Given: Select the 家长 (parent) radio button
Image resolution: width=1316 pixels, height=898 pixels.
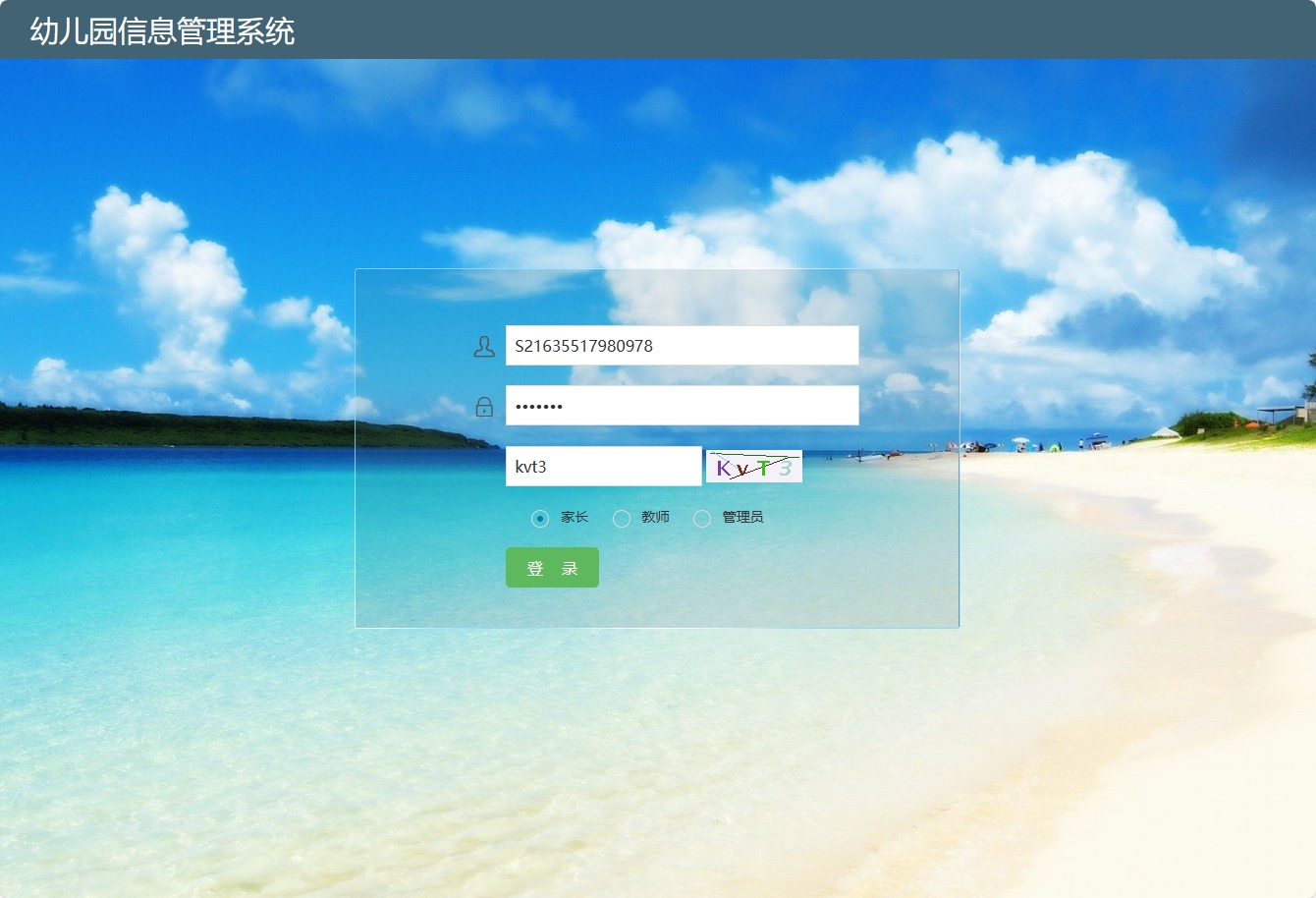Looking at the screenshot, I should pos(540,518).
